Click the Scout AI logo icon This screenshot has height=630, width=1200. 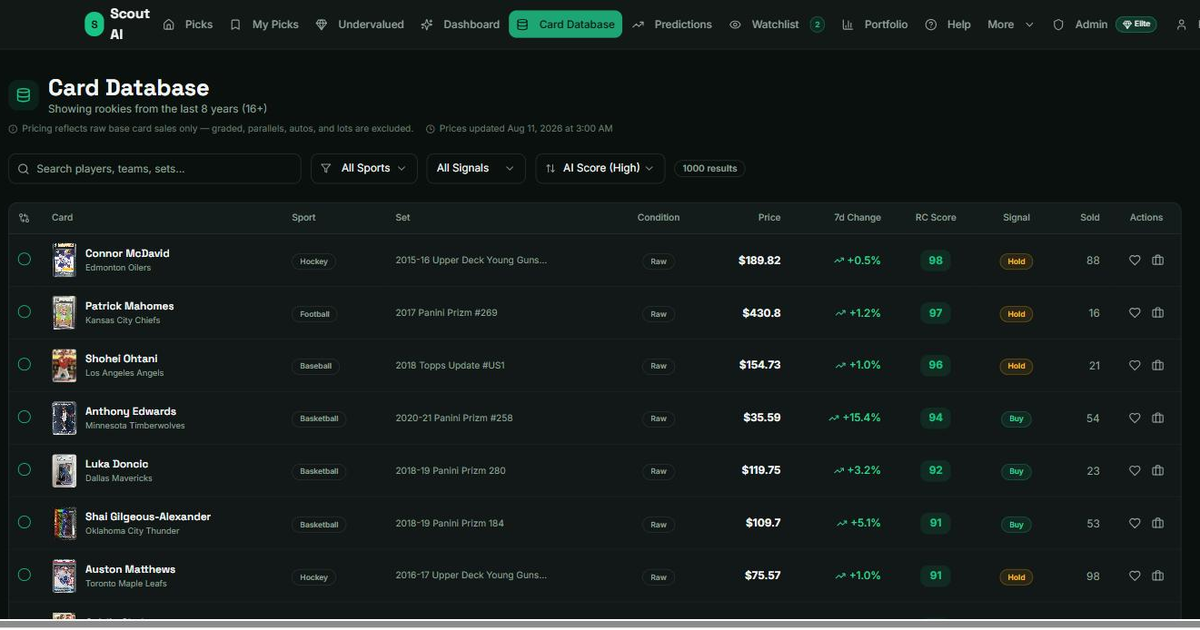coord(94,24)
